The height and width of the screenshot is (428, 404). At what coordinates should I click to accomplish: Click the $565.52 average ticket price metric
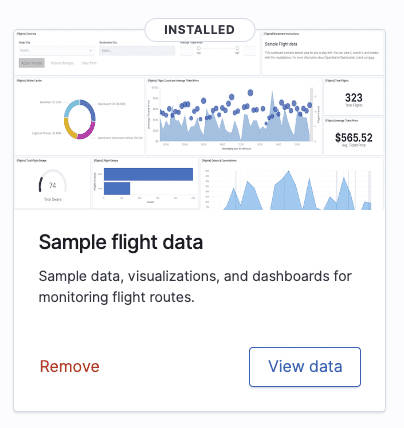click(x=354, y=137)
